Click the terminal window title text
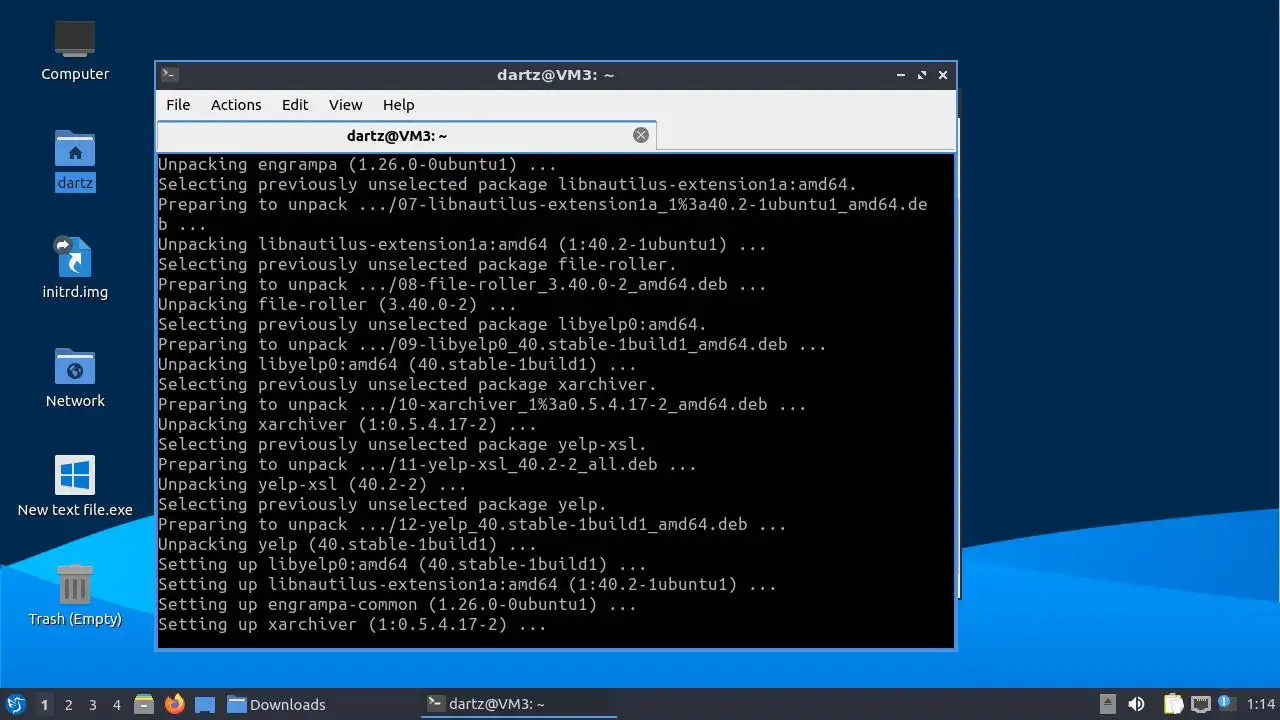The height and width of the screenshot is (720, 1280). tap(555, 75)
